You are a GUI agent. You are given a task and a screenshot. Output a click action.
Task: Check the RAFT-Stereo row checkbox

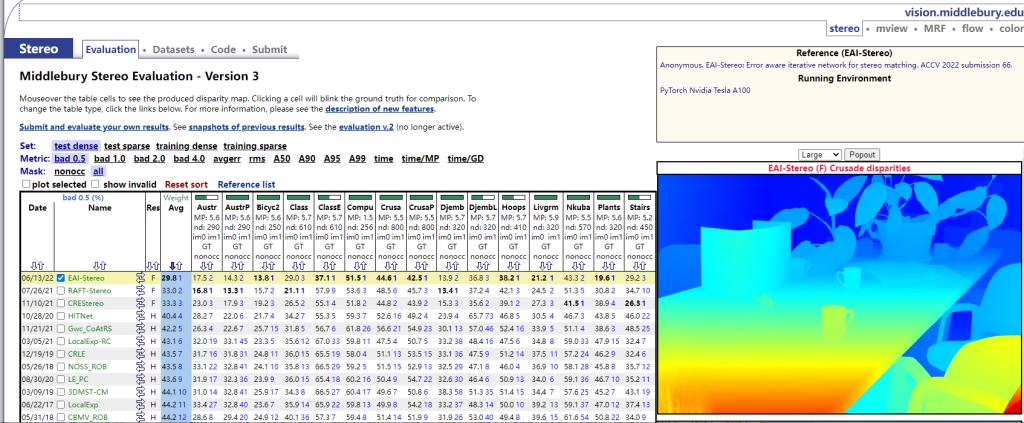(62, 289)
